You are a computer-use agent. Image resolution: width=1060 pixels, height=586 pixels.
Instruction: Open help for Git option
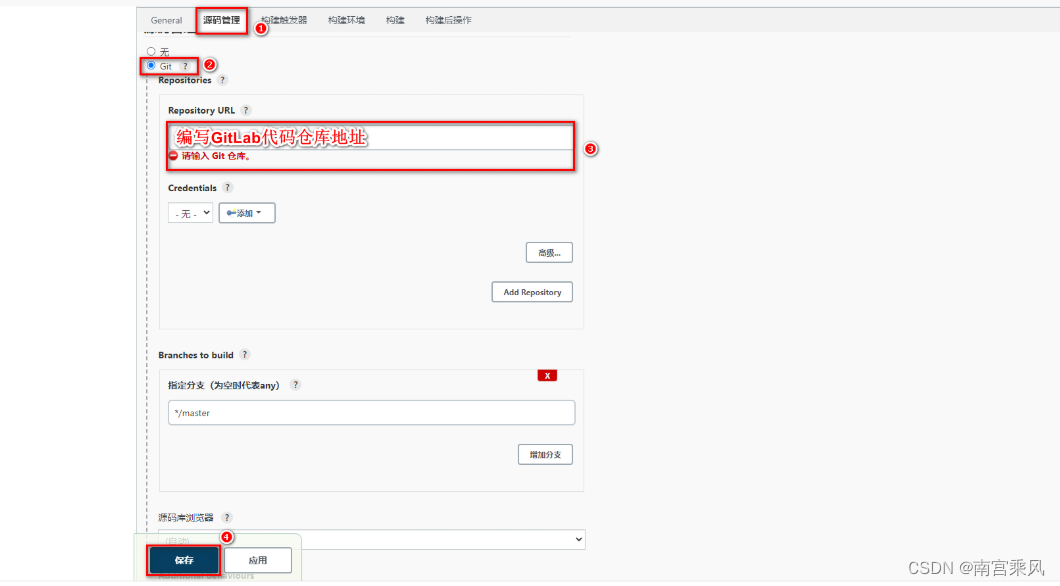click(185, 66)
